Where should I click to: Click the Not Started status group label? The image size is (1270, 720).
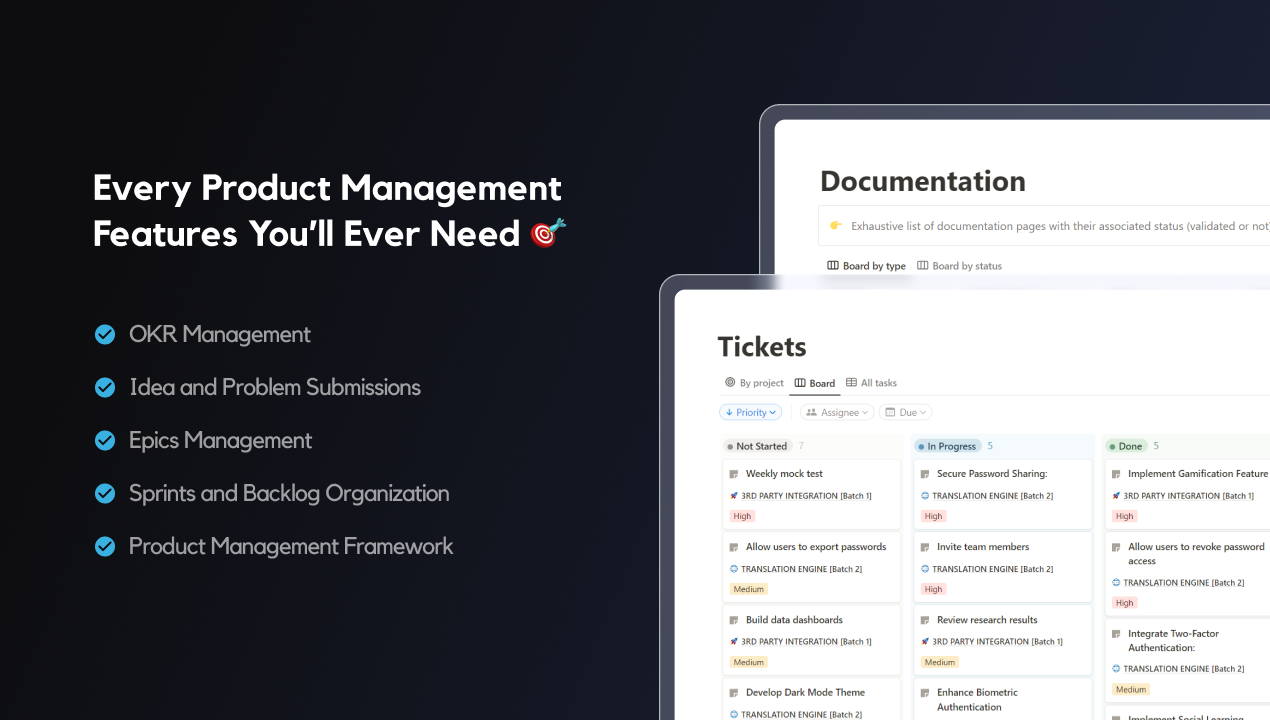(x=757, y=446)
